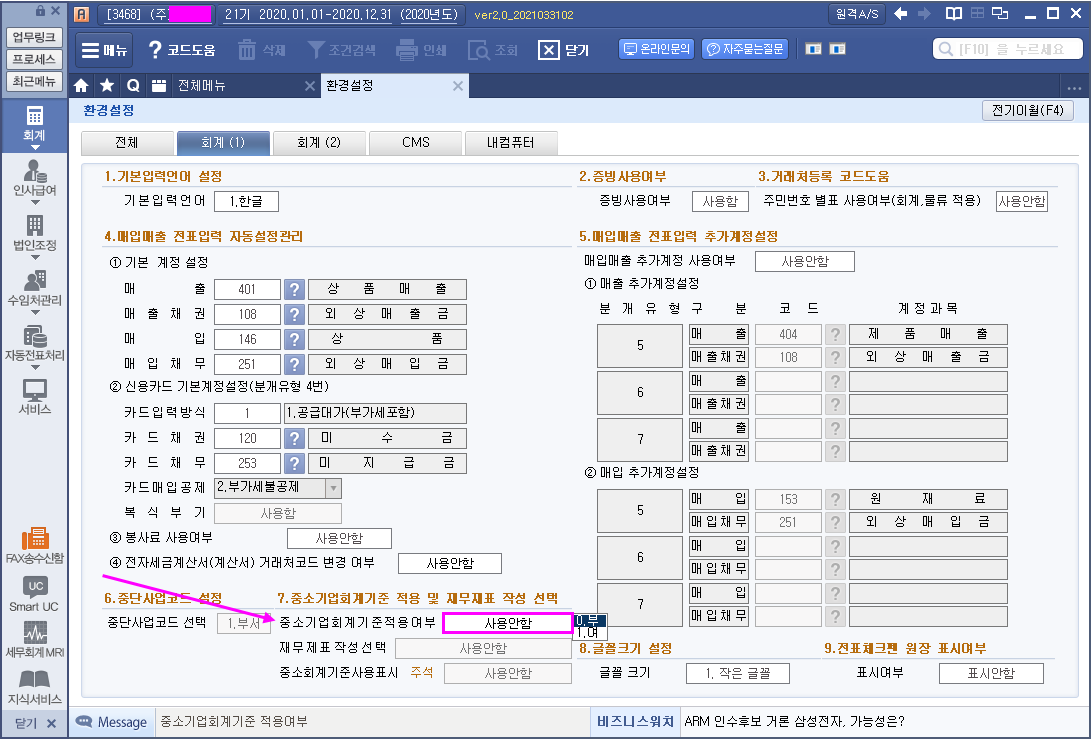Screen dimensions: 1091x739
Task: Open the 수임처관리 sidebar icon
Action: pos(34,288)
